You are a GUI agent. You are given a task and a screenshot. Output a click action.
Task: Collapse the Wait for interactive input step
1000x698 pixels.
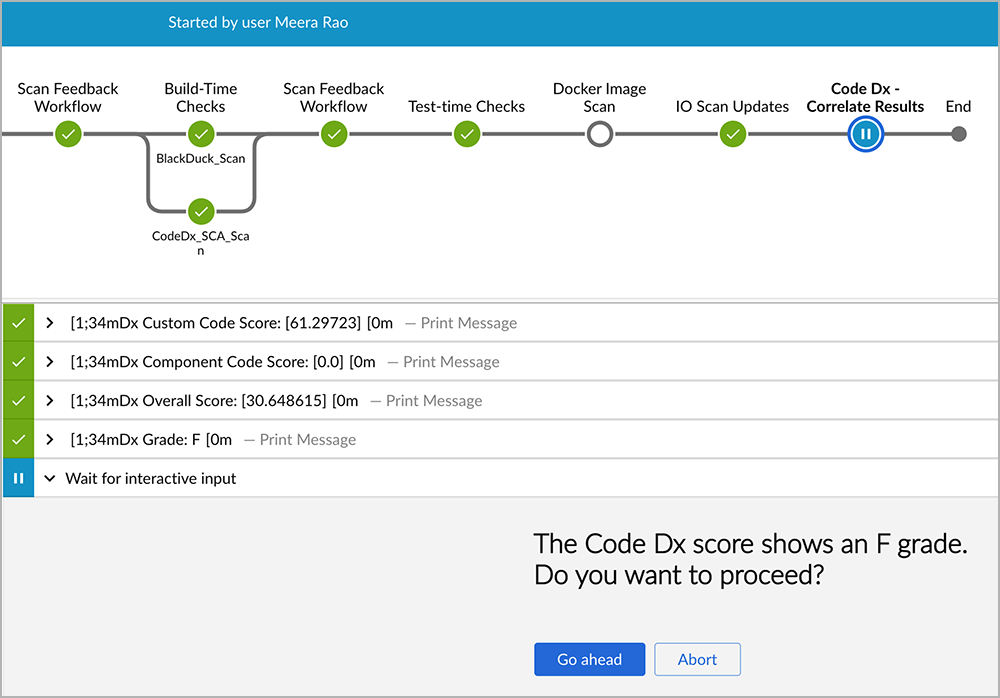coord(49,478)
